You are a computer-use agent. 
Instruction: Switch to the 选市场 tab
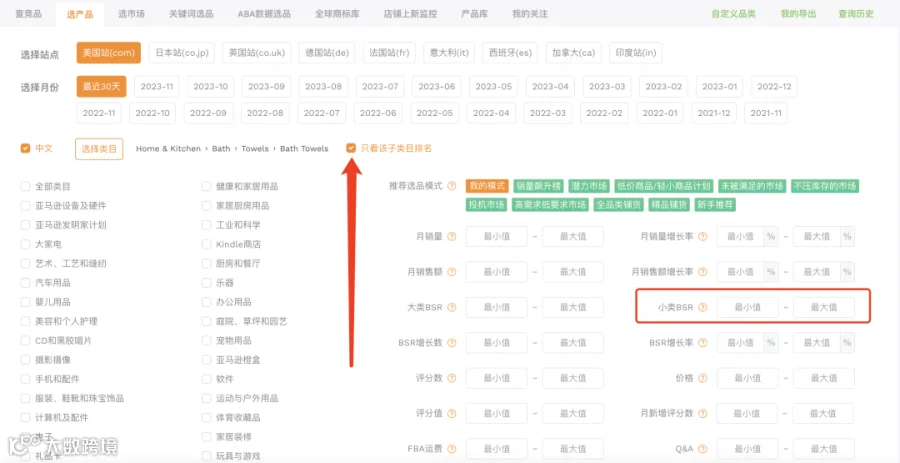131,14
